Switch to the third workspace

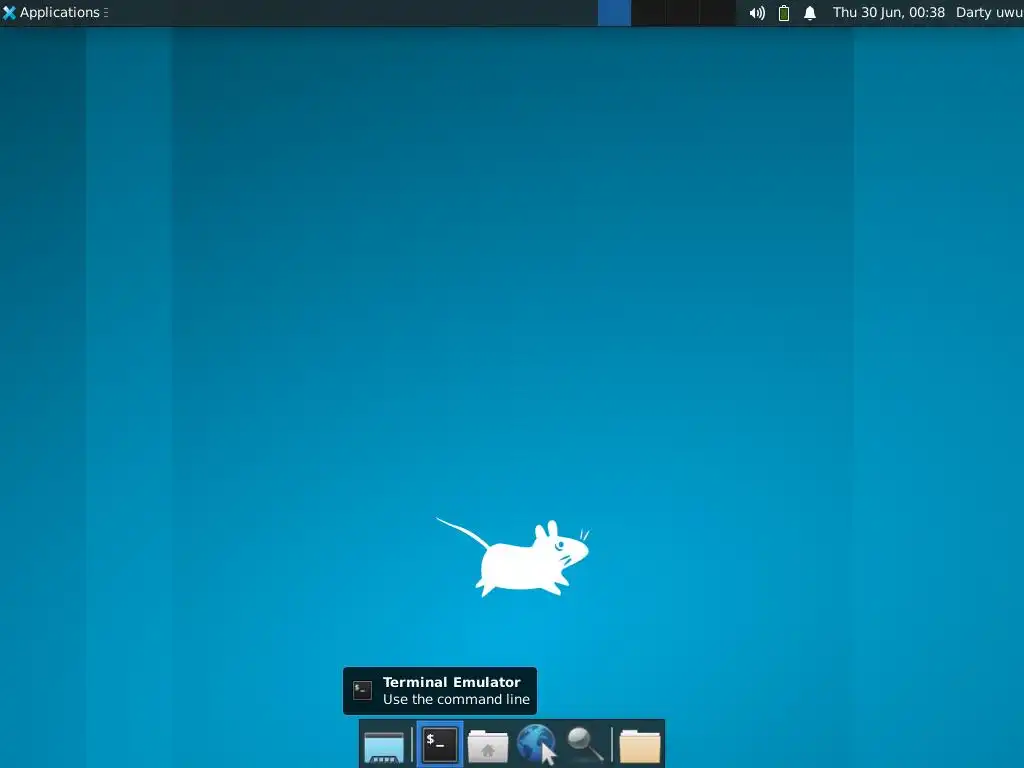(683, 13)
